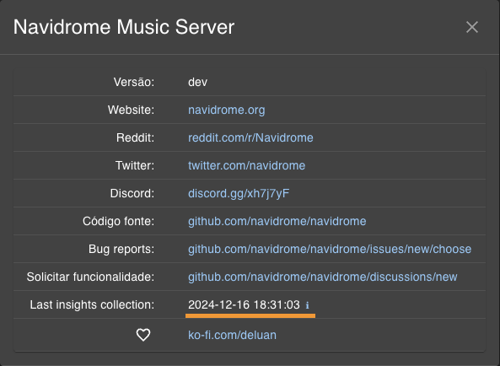The height and width of the screenshot is (366, 500).
Task: Click the heart icon next to ko-fi
Action: click(x=143, y=335)
